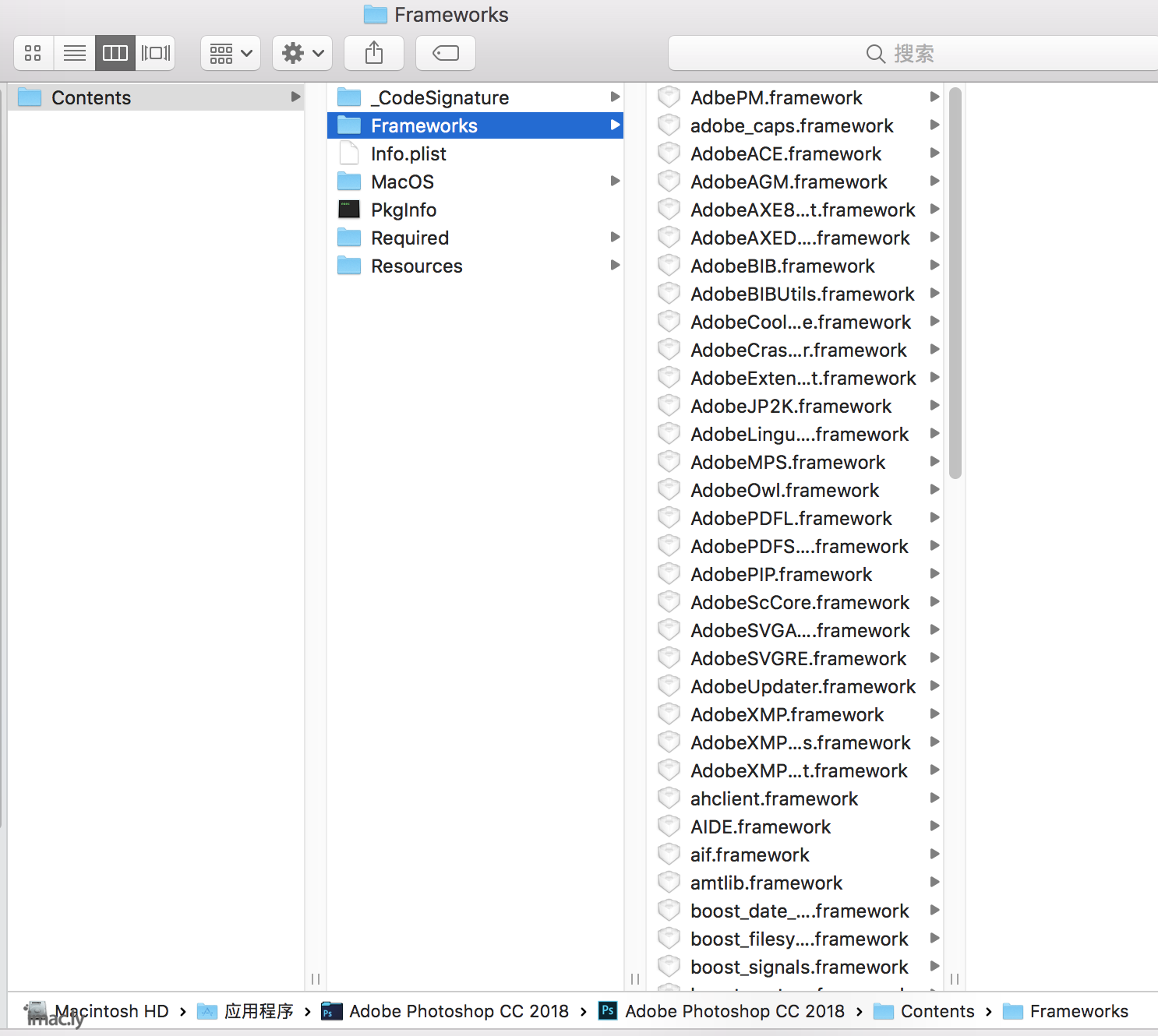
Task: Select AdobePIP.framework
Action: [x=795, y=574]
